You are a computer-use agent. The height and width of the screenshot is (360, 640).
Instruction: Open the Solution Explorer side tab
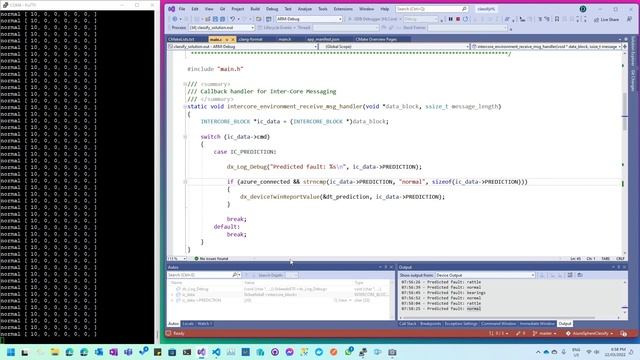[633, 52]
